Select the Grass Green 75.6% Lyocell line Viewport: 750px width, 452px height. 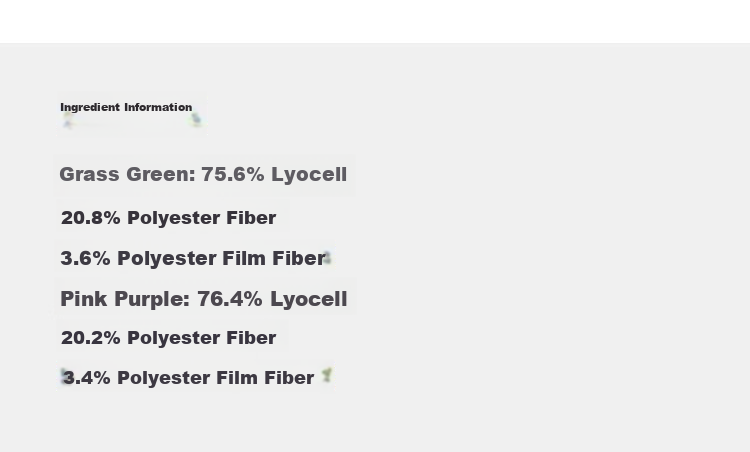(203, 175)
